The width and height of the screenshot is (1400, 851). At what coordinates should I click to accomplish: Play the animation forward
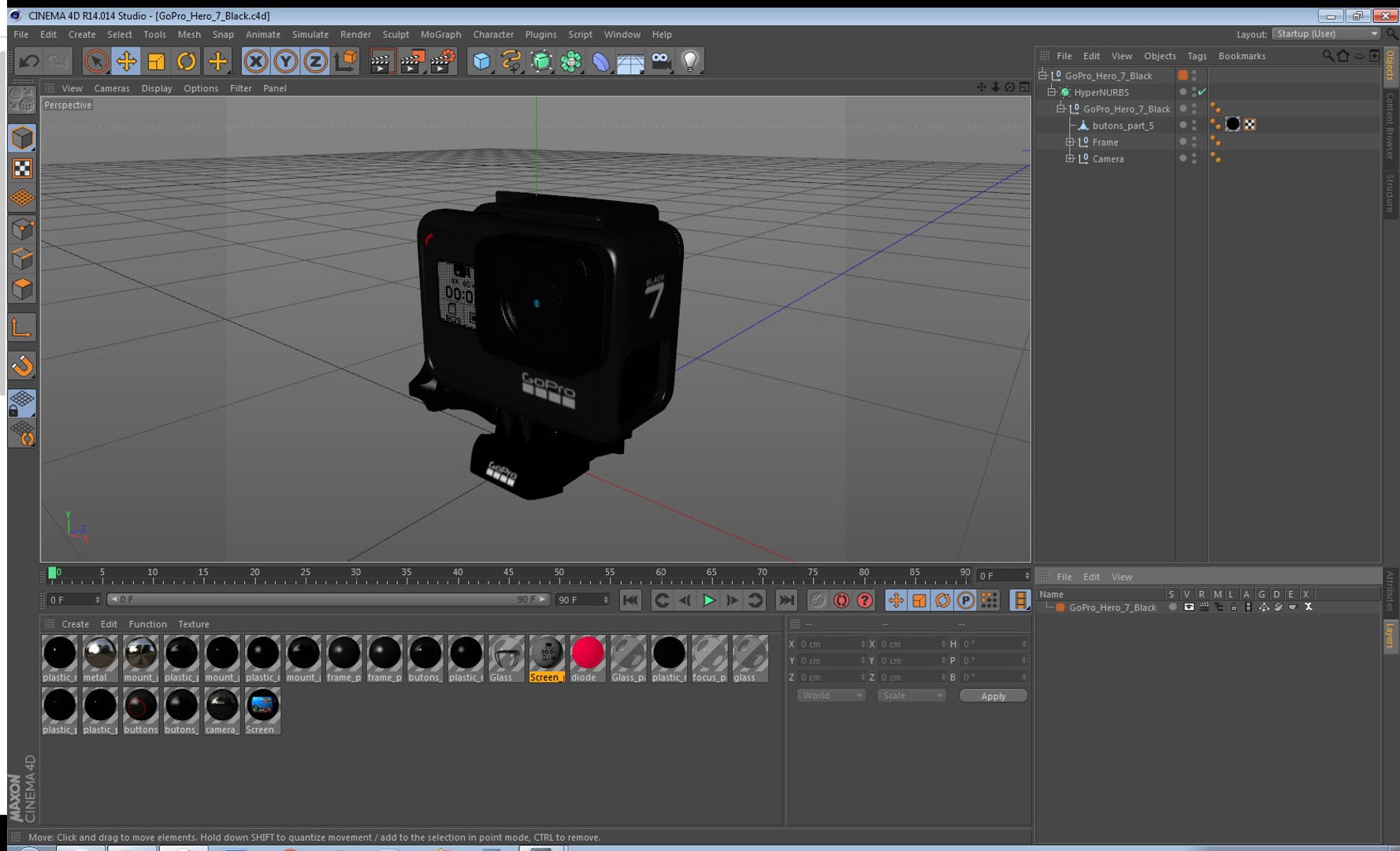click(x=708, y=600)
